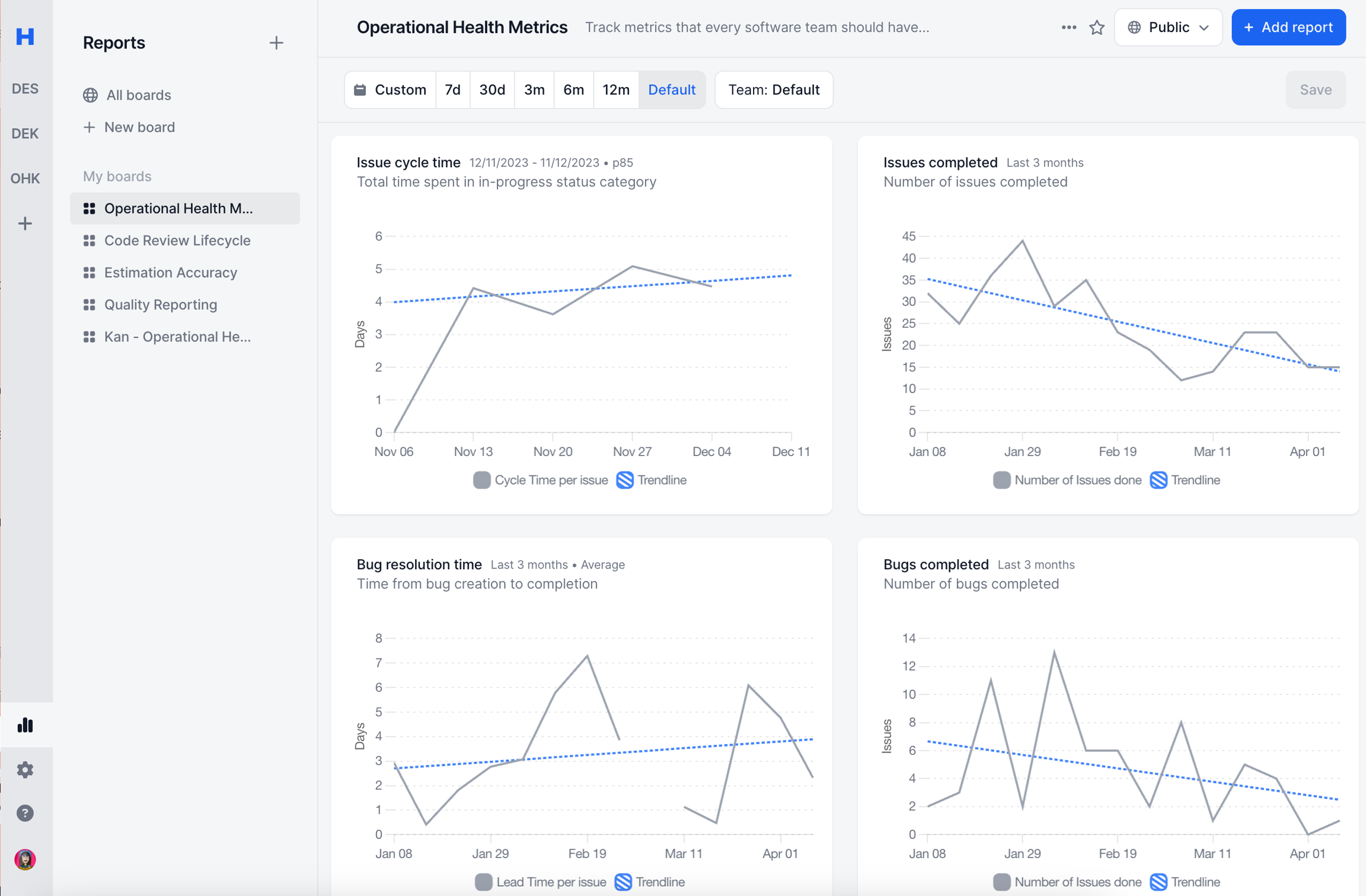Image resolution: width=1366 pixels, height=896 pixels.
Task: Toggle Cycle Time per issue legend
Action: [x=540, y=480]
